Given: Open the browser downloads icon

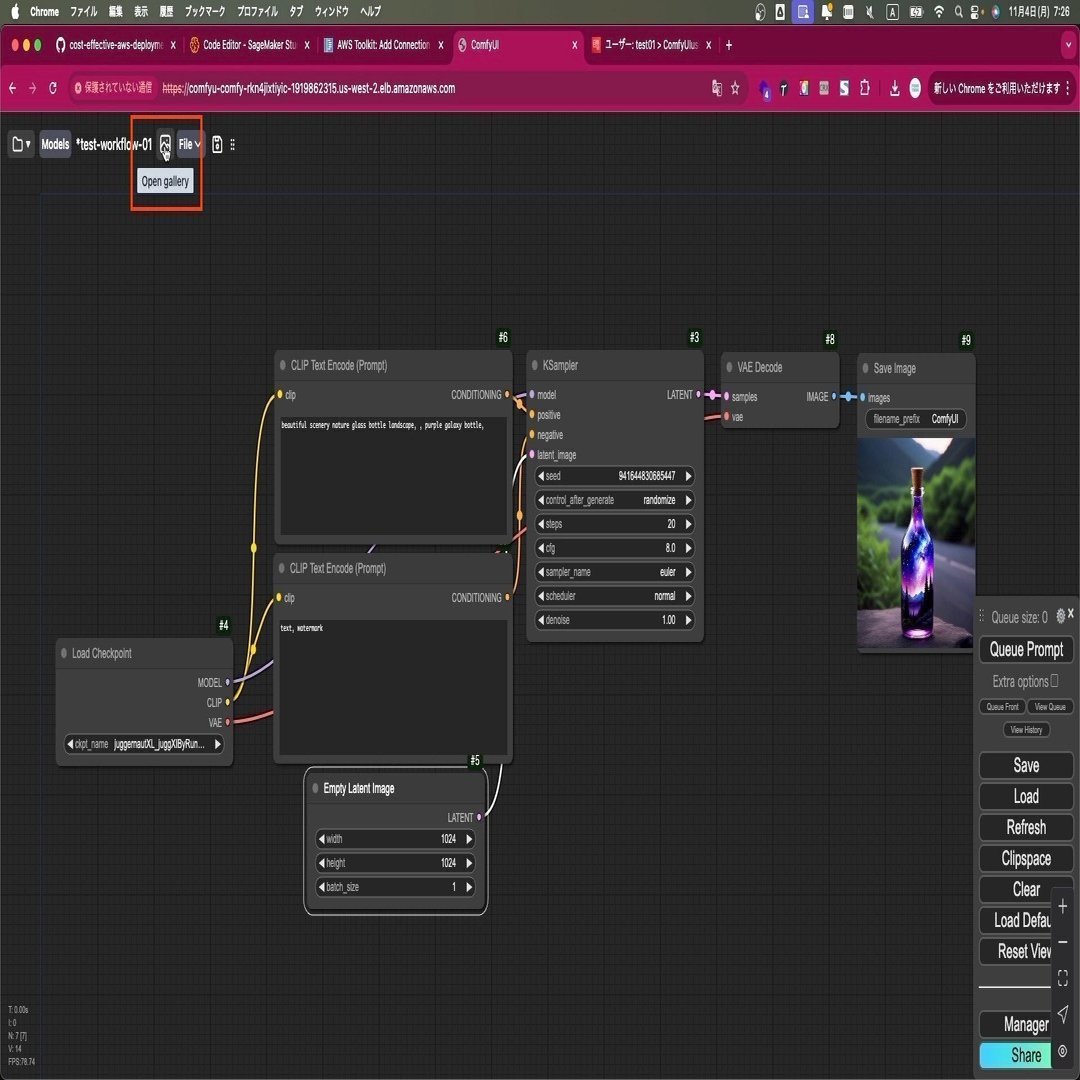Looking at the screenshot, I should [x=894, y=88].
